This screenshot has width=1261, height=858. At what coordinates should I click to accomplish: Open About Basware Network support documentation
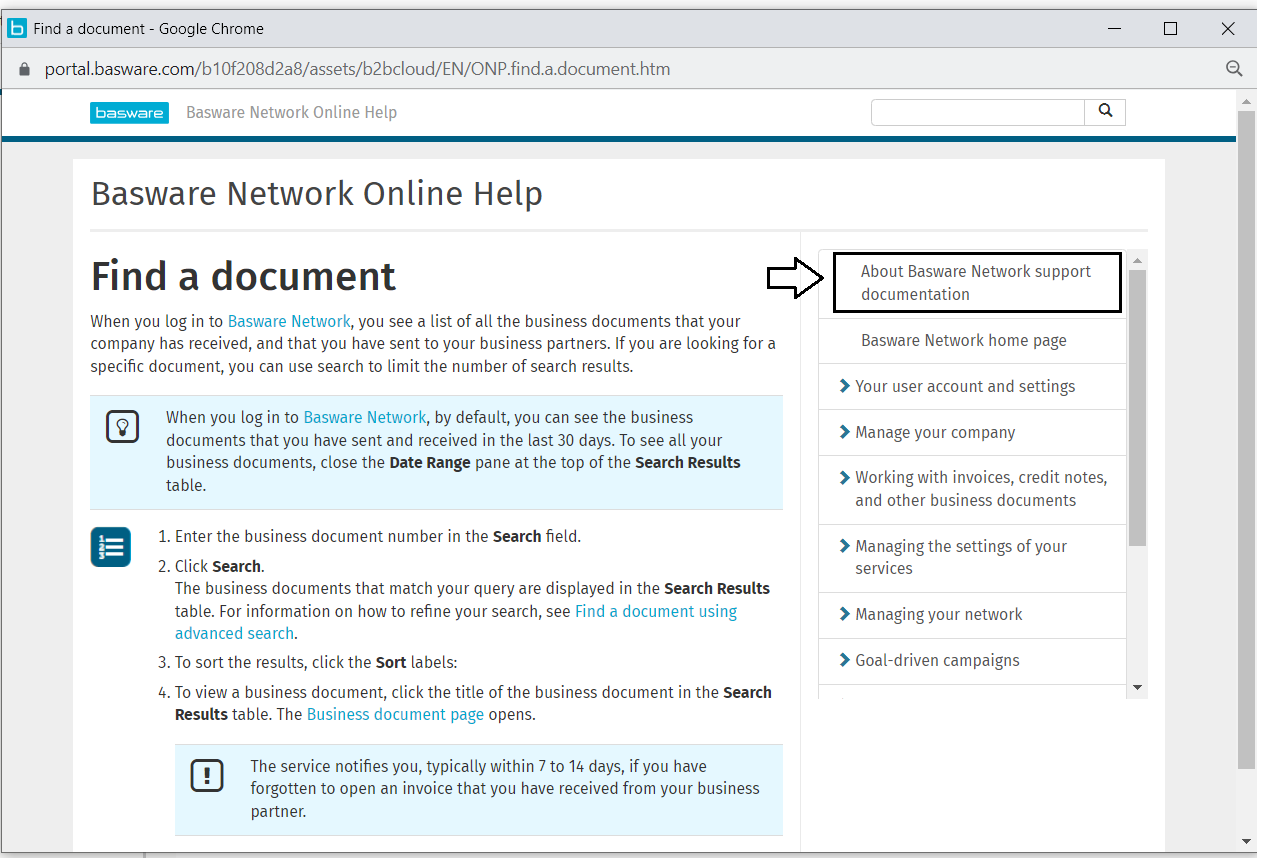(x=976, y=283)
